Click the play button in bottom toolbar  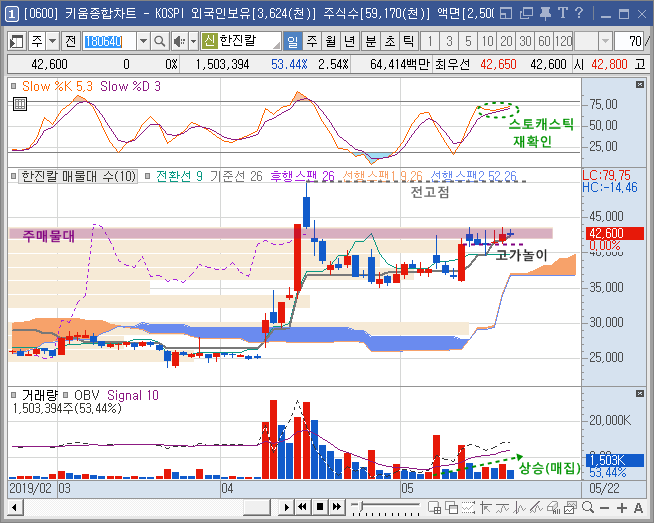[286, 507]
